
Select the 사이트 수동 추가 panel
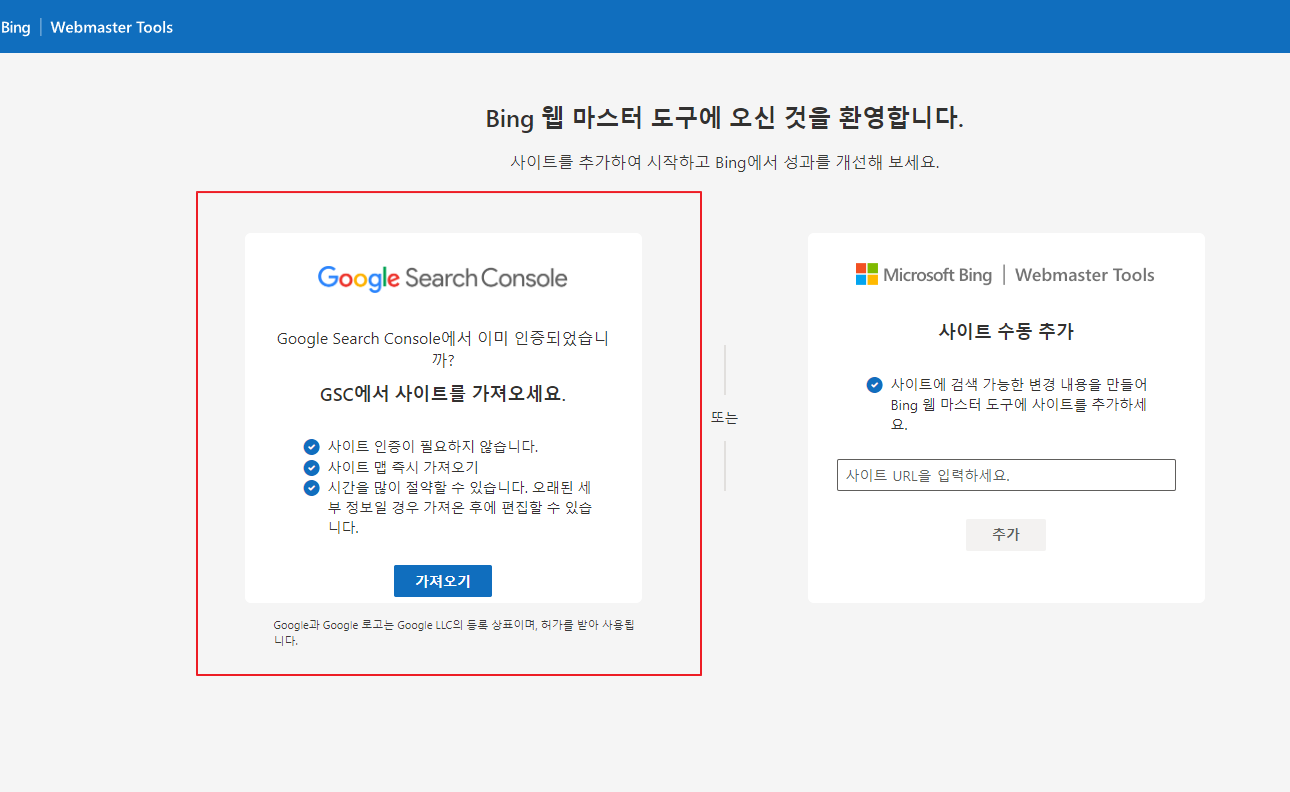pos(1005,416)
